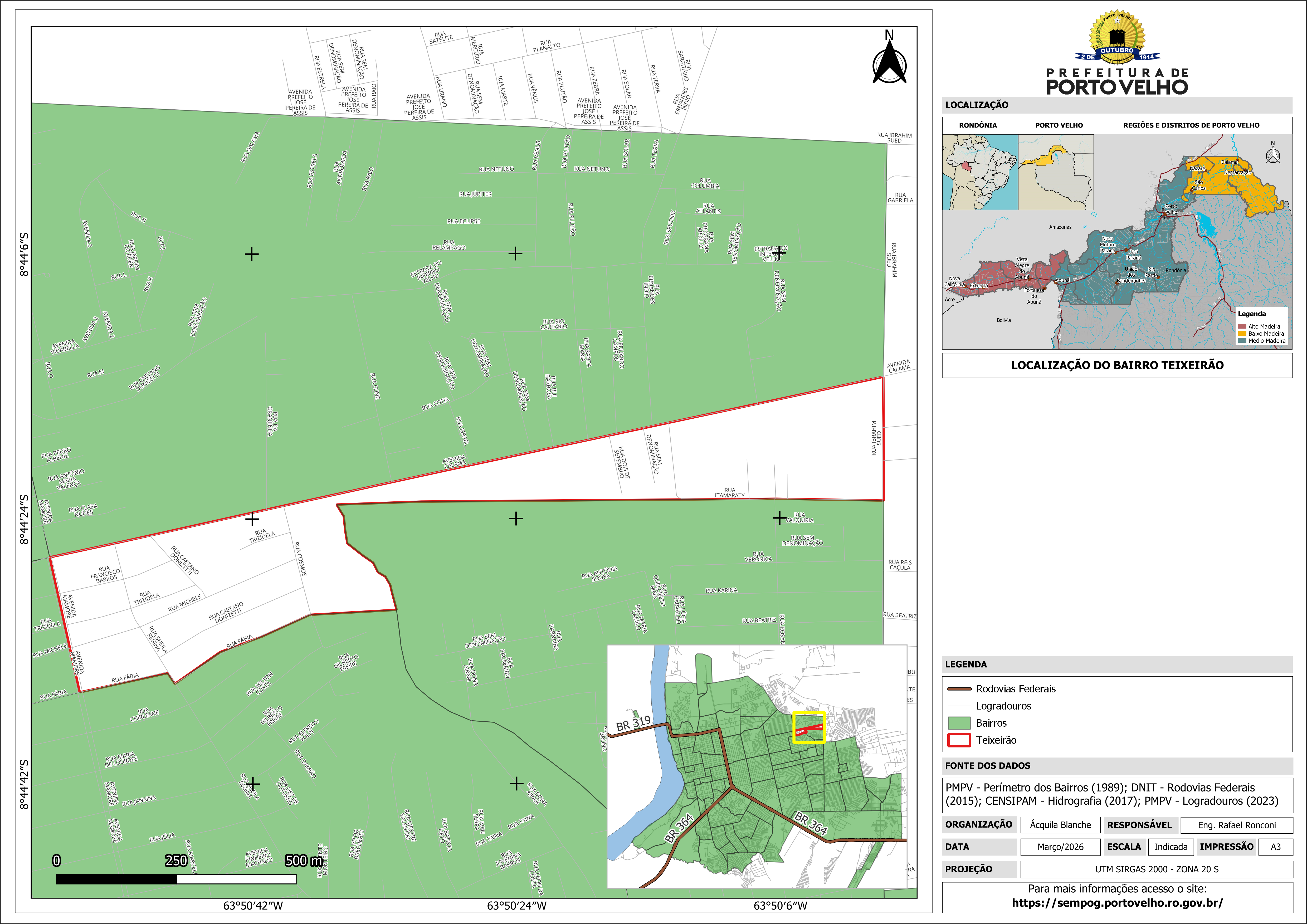Click the UTM SIRGAS 2000 projection field
The height and width of the screenshot is (924, 1307).
(1156, 869)
